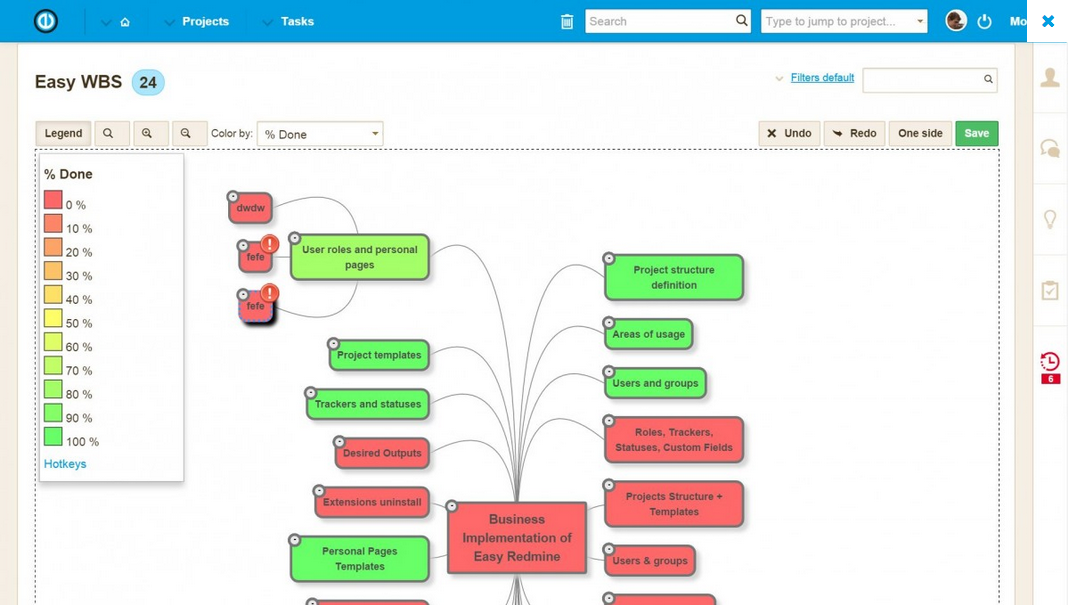Click the warning badge on lower fefe node
Image resolution: width=1068 pixels, height=605 pixels.
[270, 292]
